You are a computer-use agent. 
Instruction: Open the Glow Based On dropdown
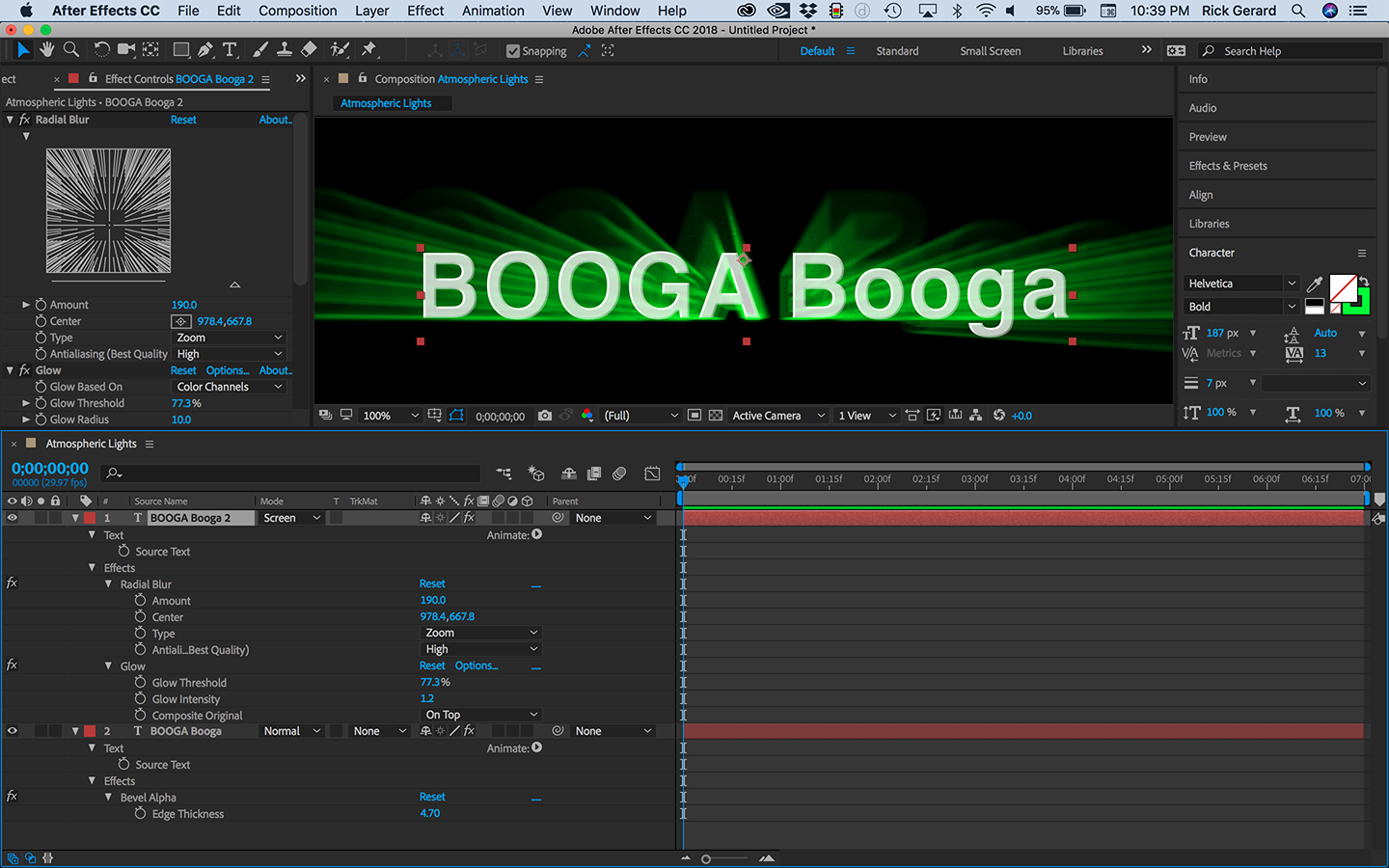point(229,387)
